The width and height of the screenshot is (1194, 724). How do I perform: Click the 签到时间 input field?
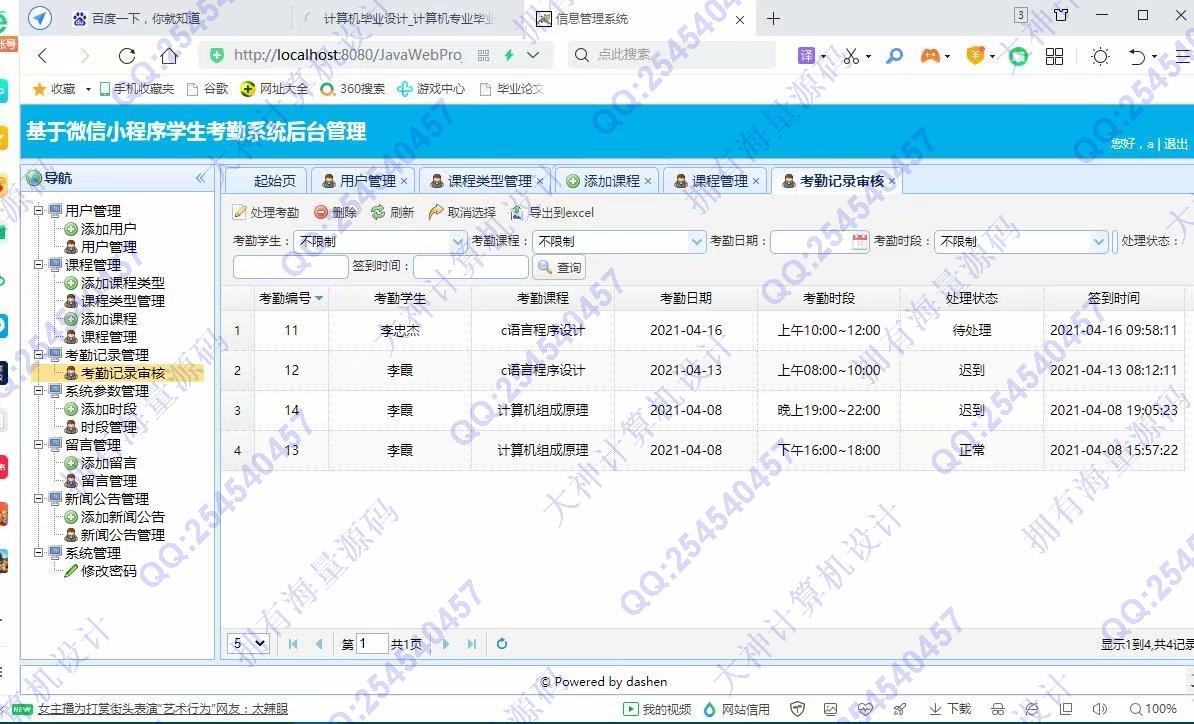click(471, 266)
